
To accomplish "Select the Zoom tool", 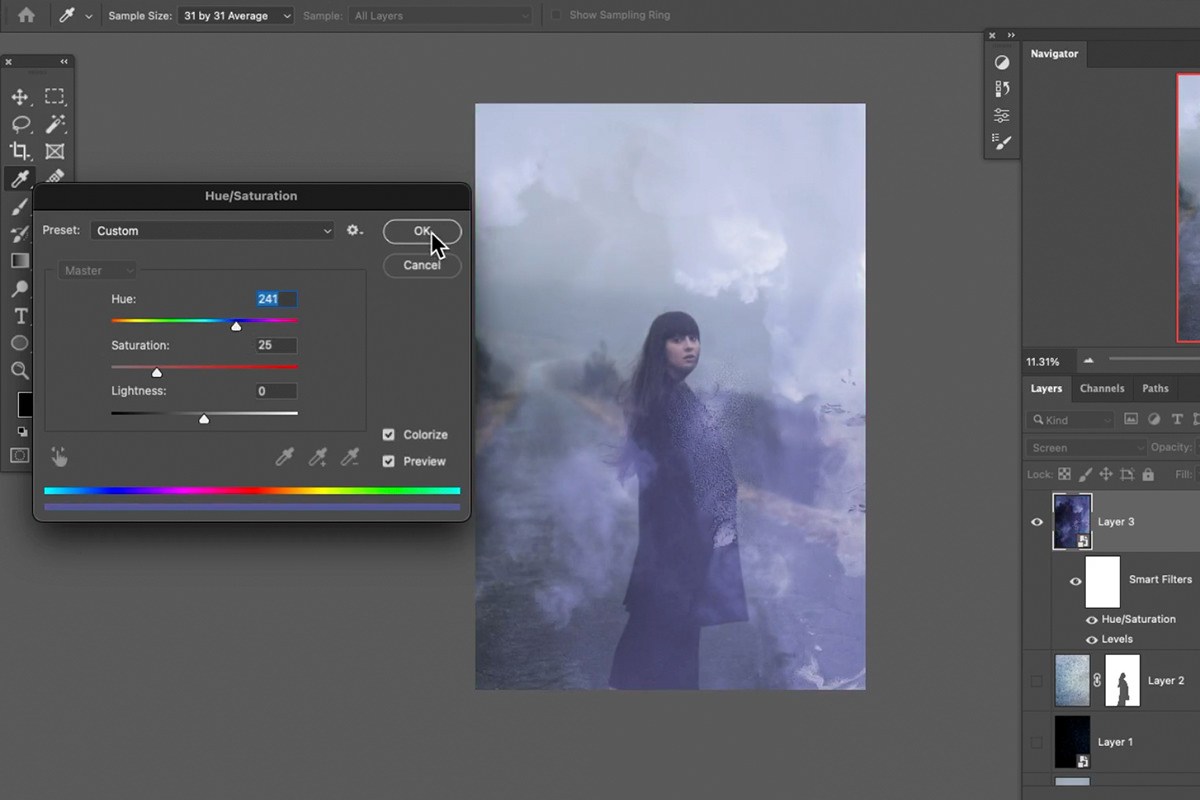I will (x=19, y=370).
